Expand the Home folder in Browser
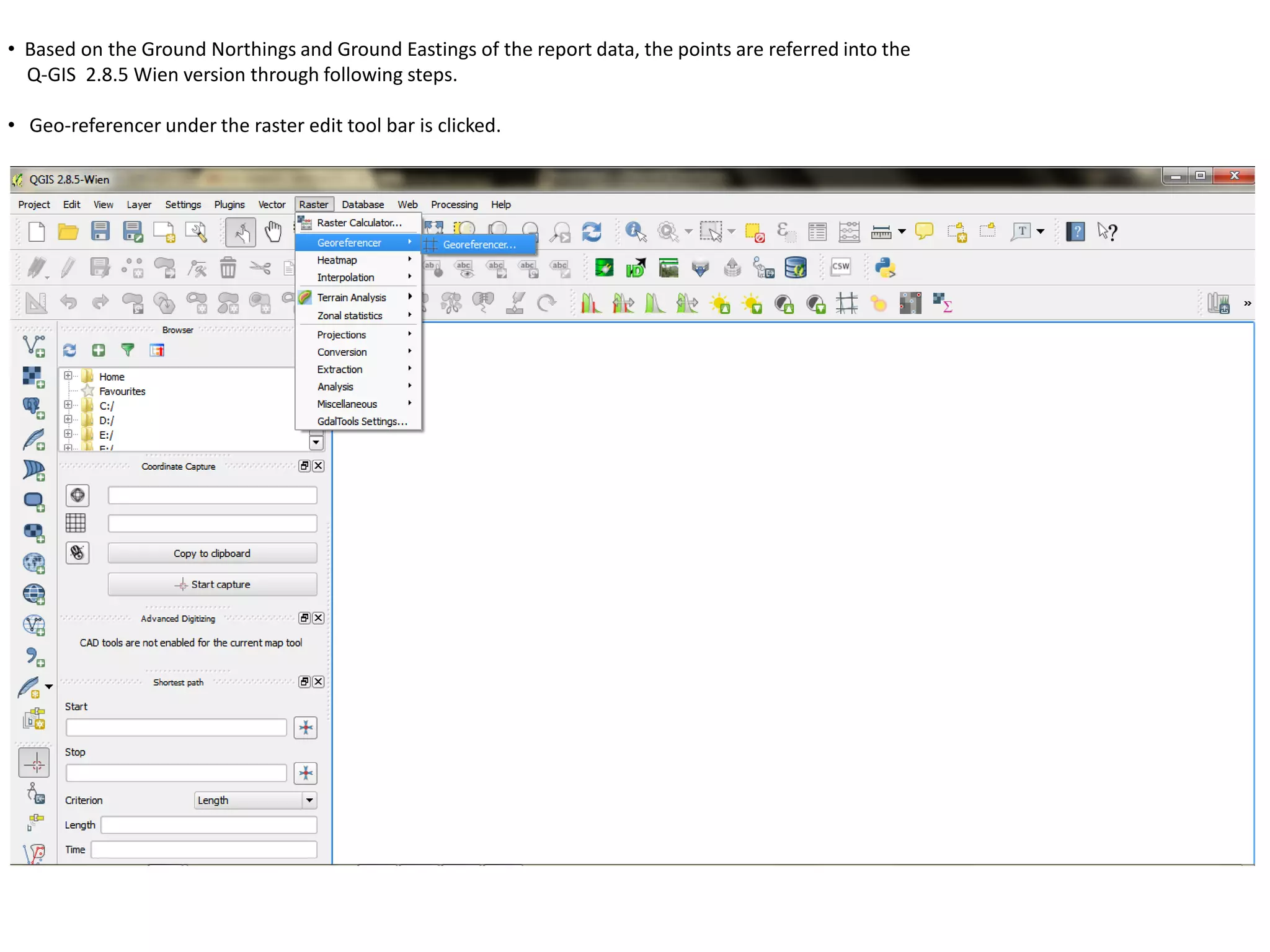Viewport: 1270px width, 952px height. click(x=68, y=376)
